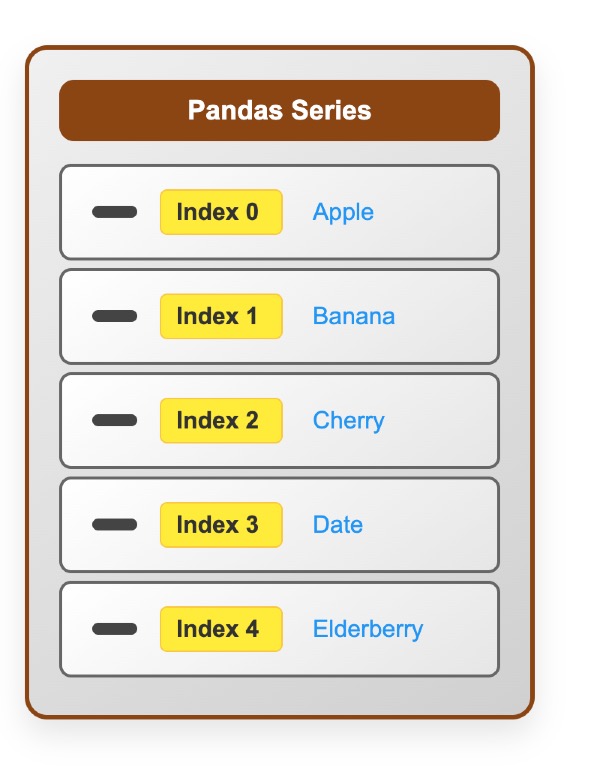This screenshot has height=781, width=606.
Task: Click the Apple value text
Action: (x=343, y=212)
